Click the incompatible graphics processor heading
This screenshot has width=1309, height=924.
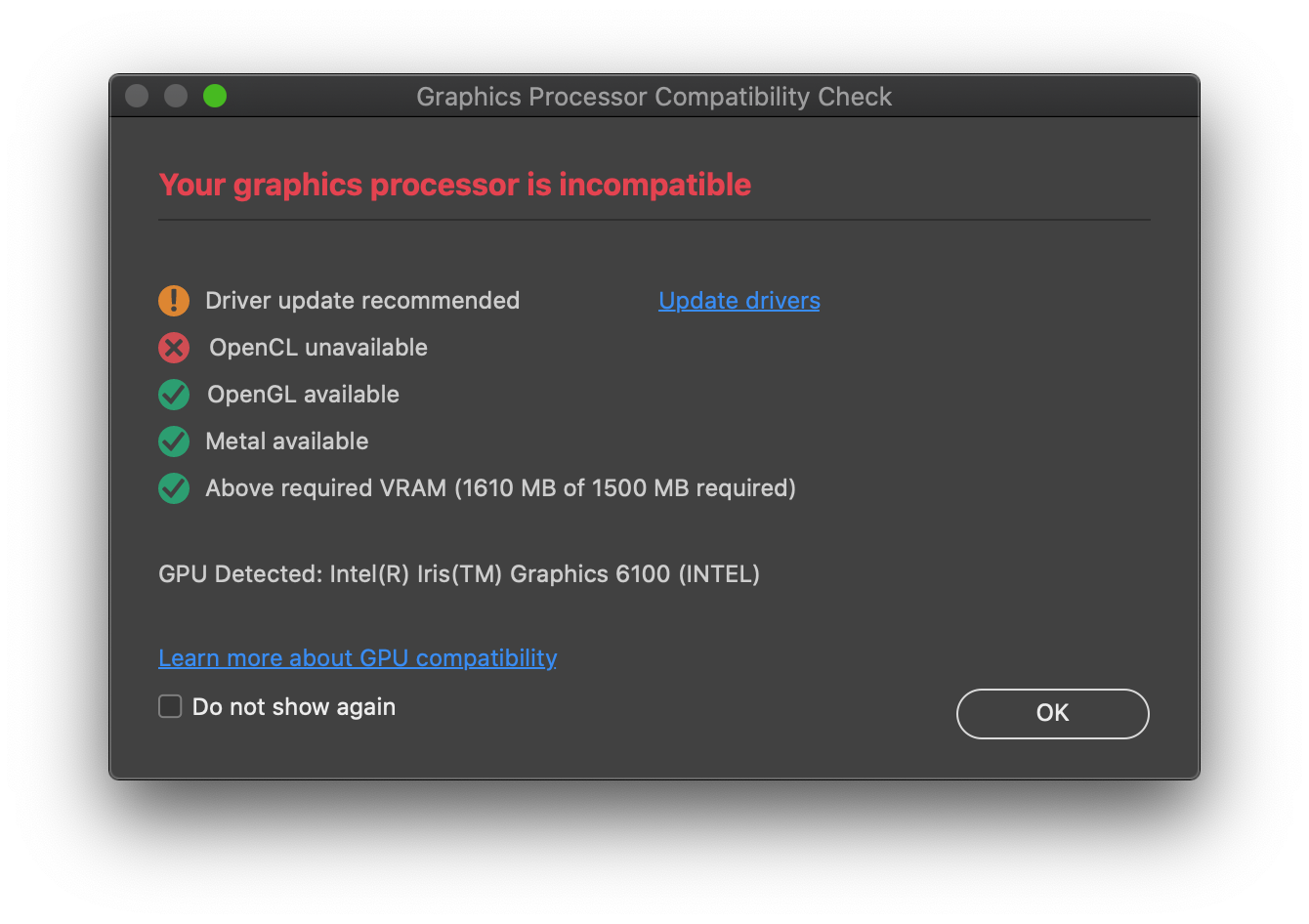pos(454,184)
